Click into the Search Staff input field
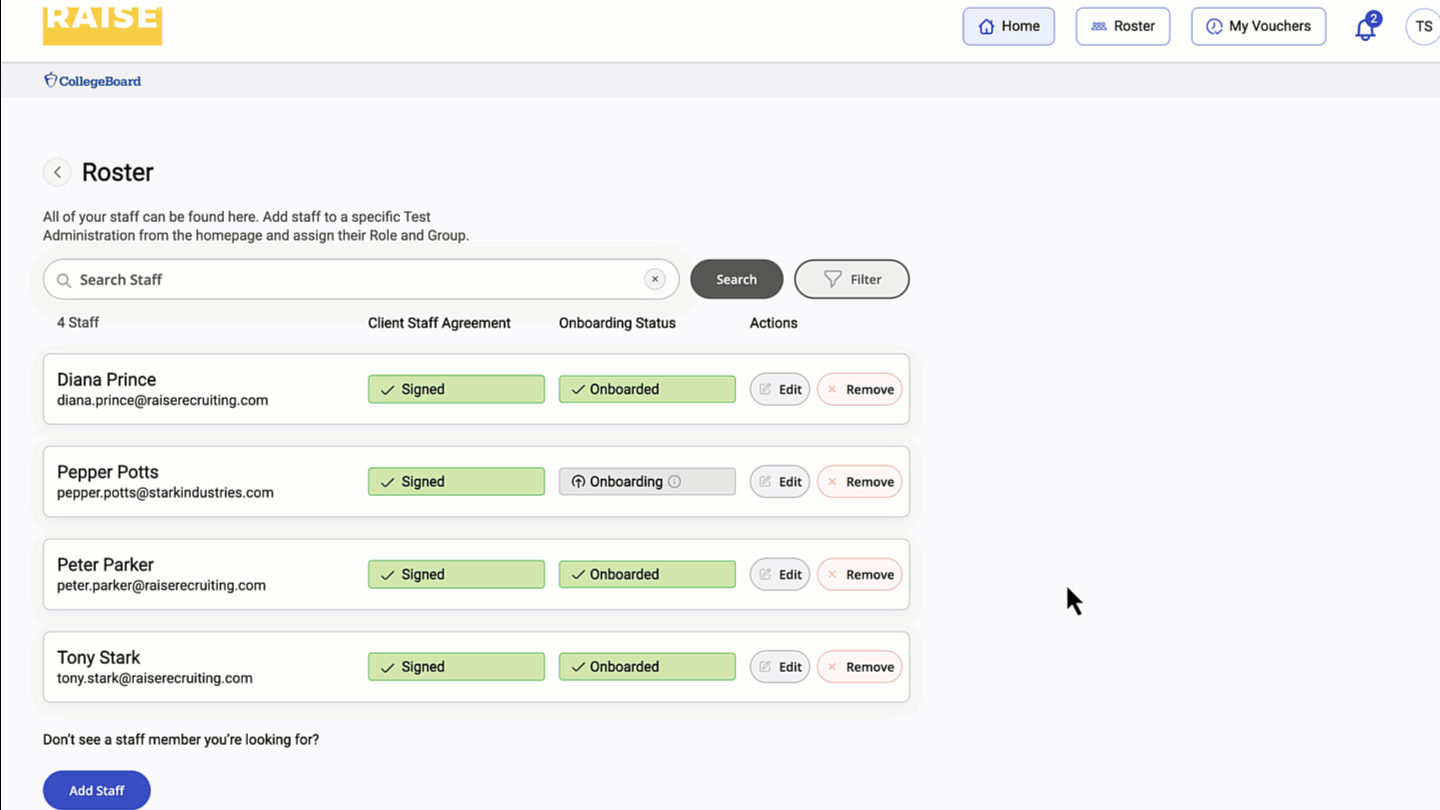This screenshot has height=810, width=1440. click(350, 280)
